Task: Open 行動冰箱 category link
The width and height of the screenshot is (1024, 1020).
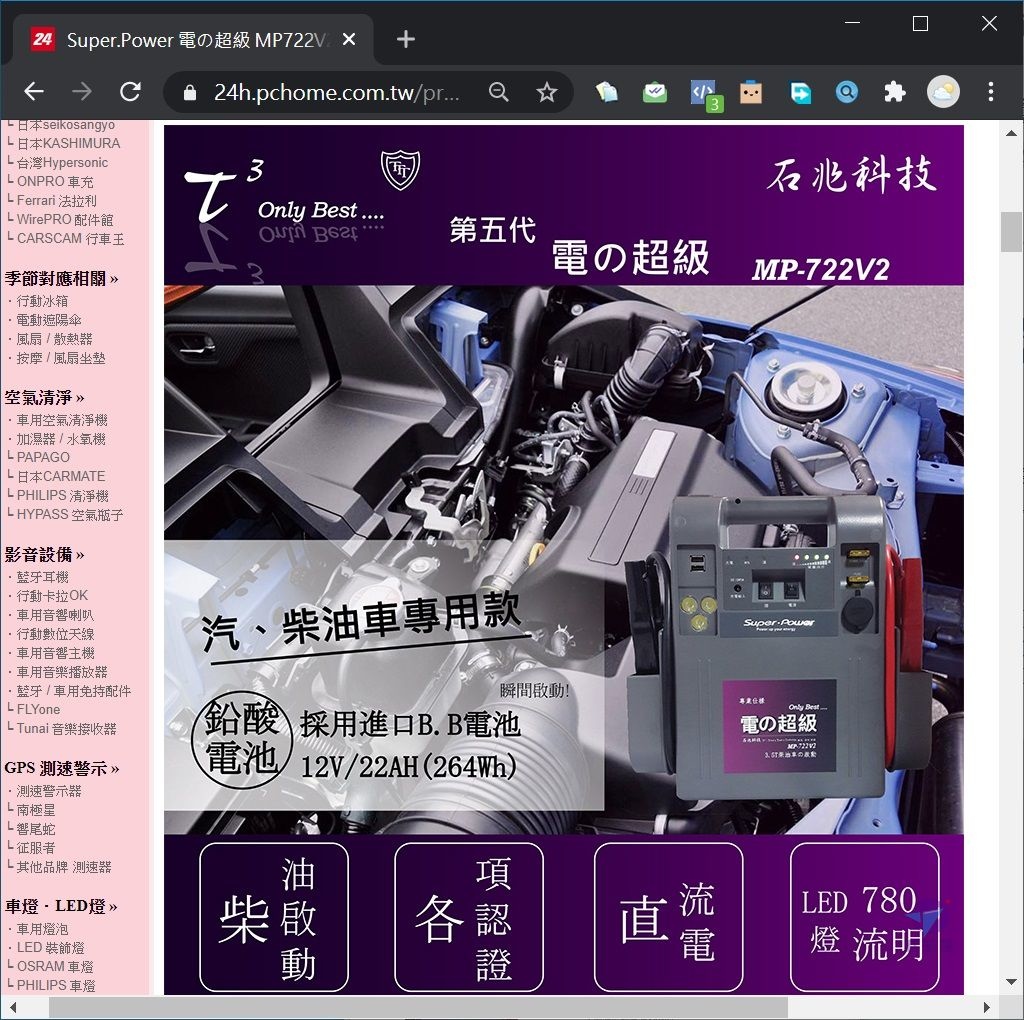Action: click(x=42, y=301)
